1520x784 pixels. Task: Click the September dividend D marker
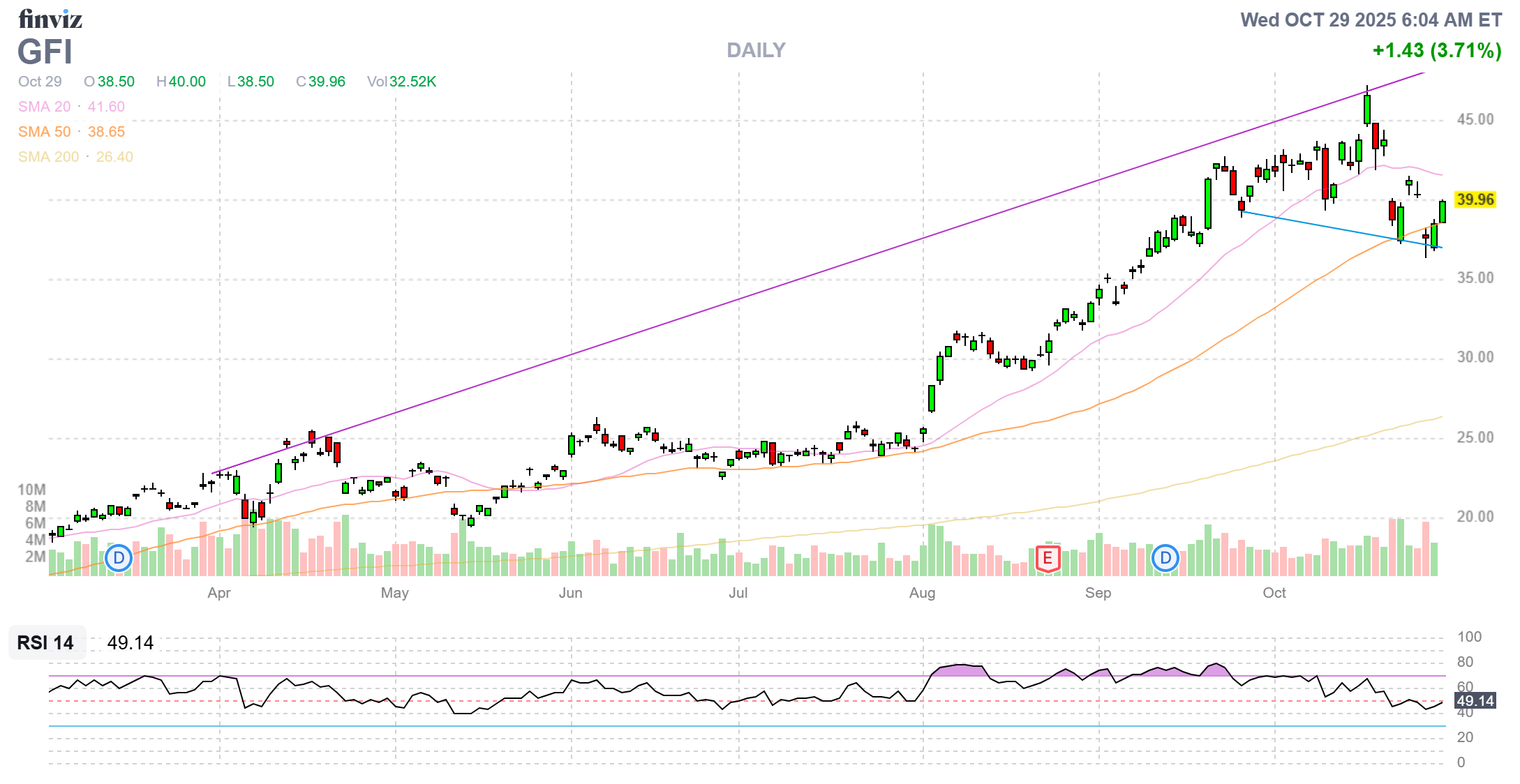[1165, 558]
